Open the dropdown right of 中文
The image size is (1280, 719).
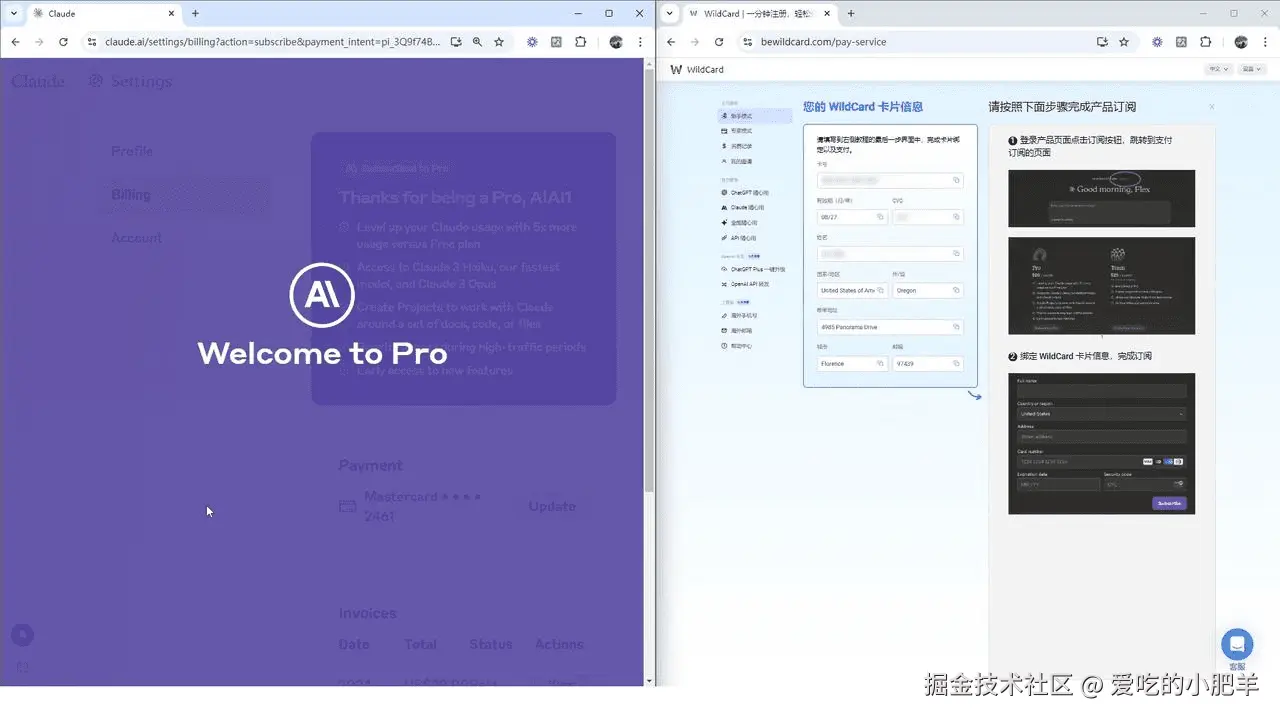pyautogui.click(x=1251, y=69)
